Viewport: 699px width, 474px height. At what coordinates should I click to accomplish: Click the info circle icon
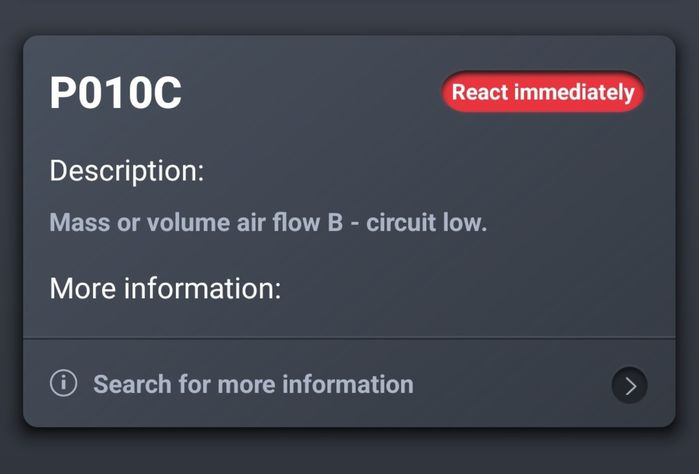tap(63, 383)
